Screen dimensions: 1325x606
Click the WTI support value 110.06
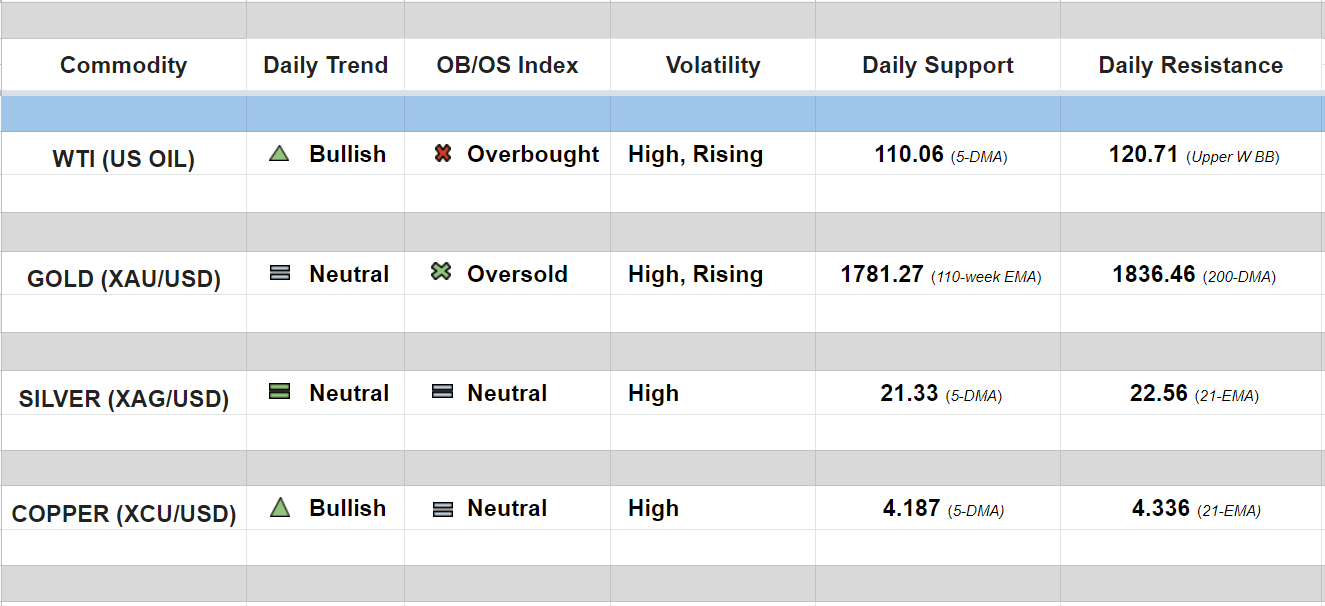[x=909, y=154]
